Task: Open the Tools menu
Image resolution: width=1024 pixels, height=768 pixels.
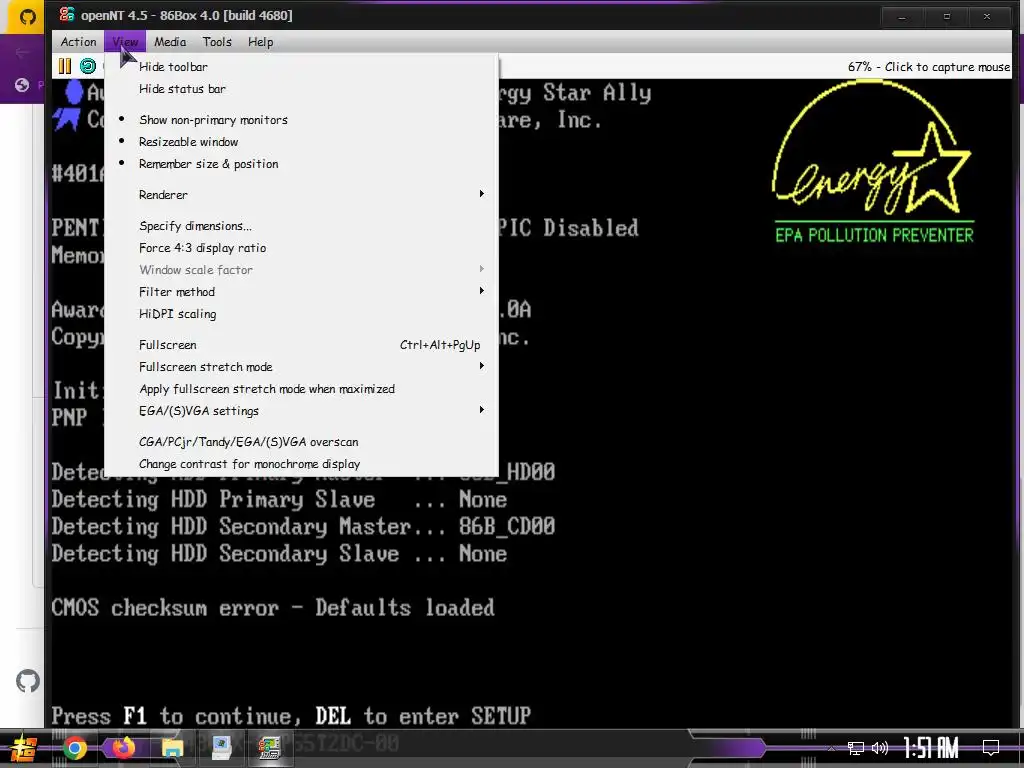Action: tap(217, 42)
